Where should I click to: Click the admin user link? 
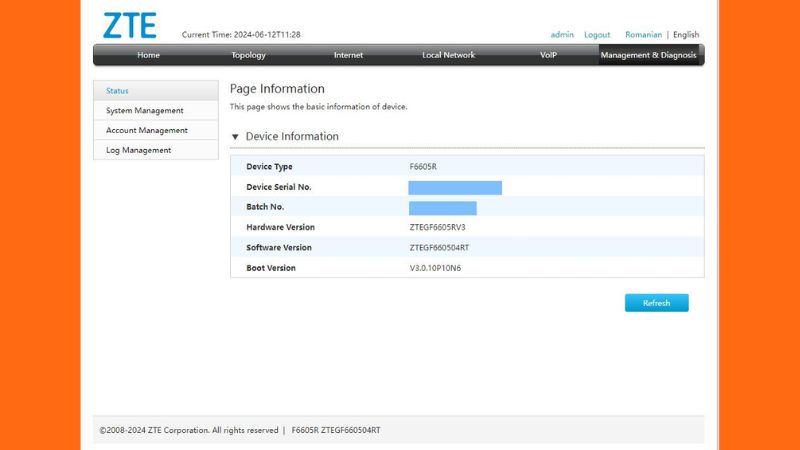tap(562, 35)
